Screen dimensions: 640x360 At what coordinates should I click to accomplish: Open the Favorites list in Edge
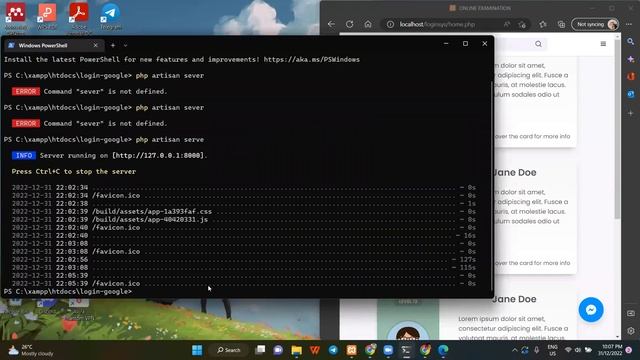pyautogui.click(x=543, y=24)
